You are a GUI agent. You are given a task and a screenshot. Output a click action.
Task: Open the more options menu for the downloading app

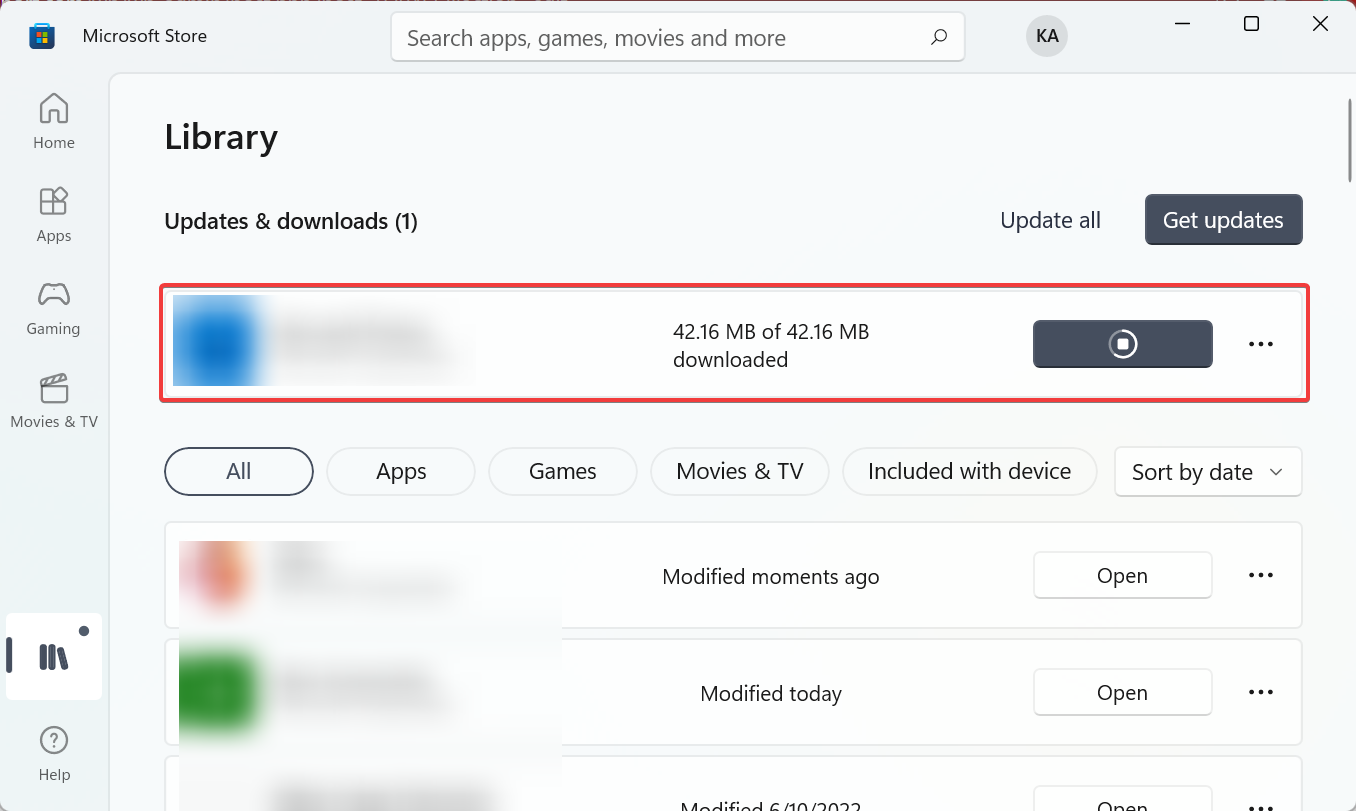(x=1261, y=343)
